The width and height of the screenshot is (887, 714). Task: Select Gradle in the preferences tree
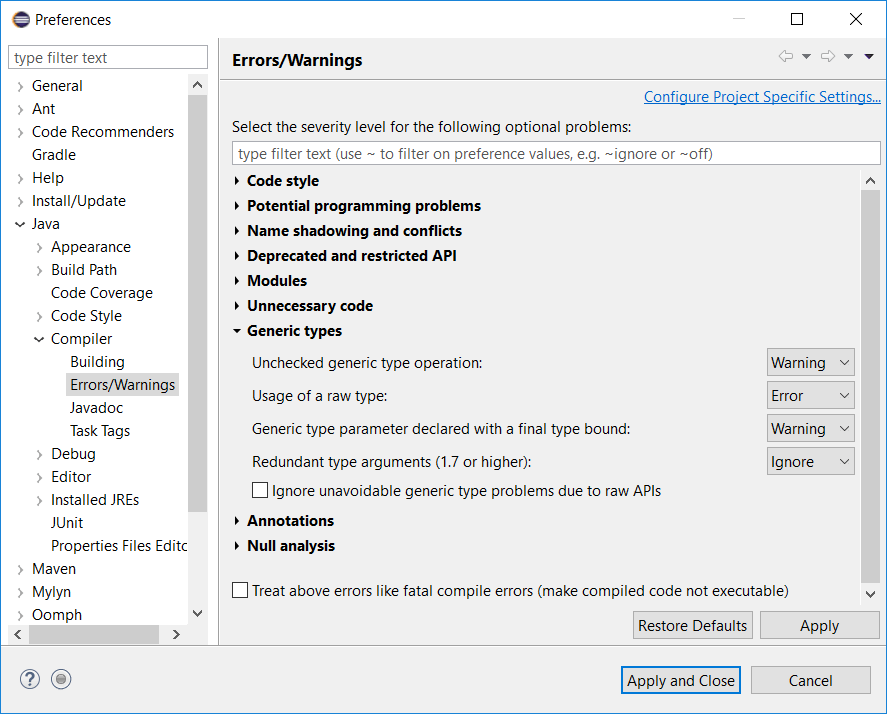(x=54, y=154)
